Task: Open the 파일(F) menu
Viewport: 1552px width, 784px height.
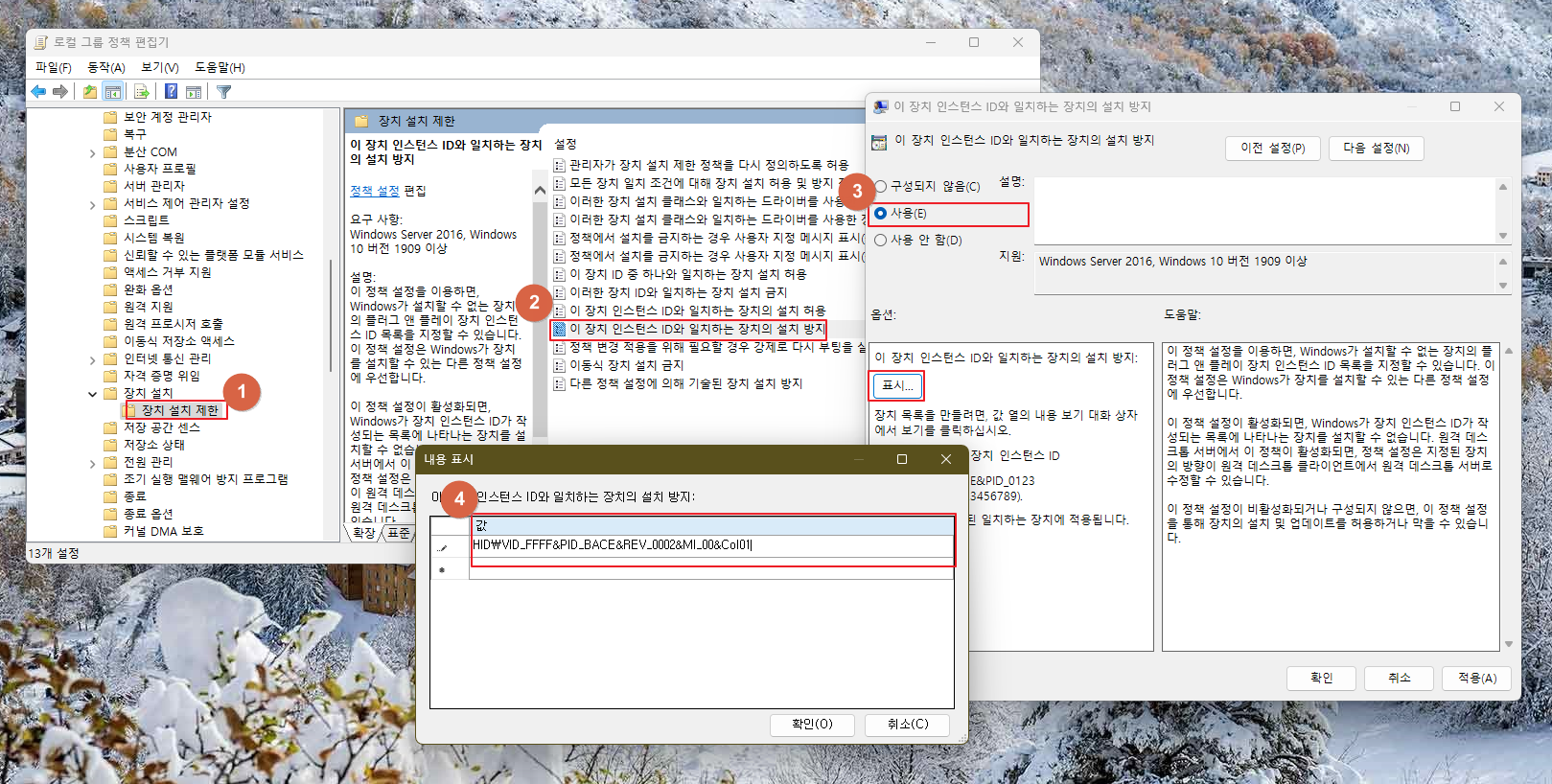Action: click(x=54, y=67)
